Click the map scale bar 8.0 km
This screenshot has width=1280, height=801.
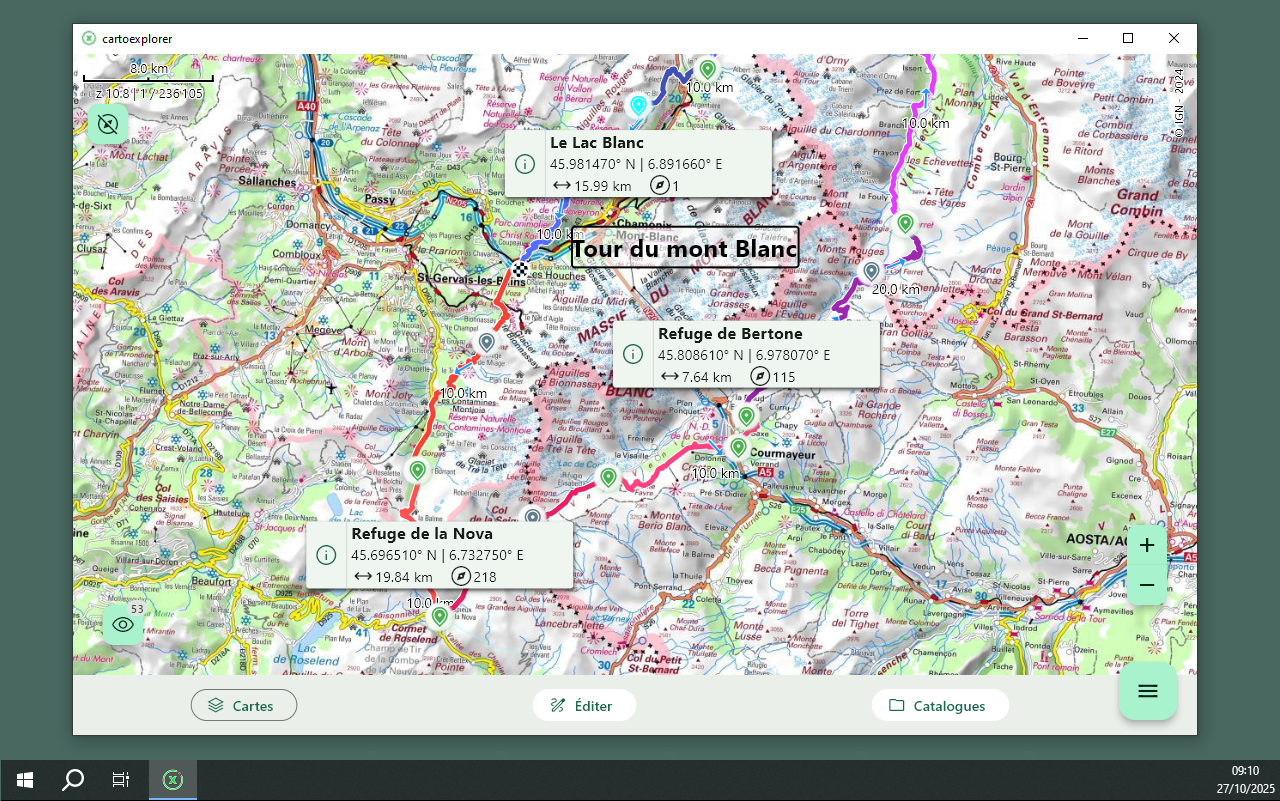point(148,74)
